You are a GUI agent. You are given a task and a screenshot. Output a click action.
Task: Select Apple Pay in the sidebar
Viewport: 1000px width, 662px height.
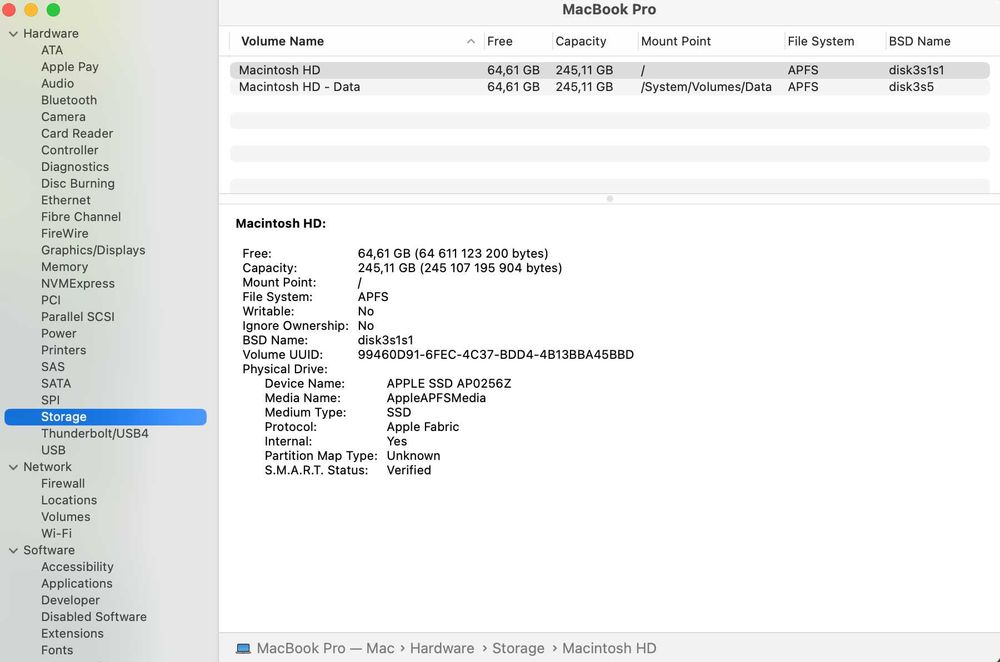click(70, 67)
